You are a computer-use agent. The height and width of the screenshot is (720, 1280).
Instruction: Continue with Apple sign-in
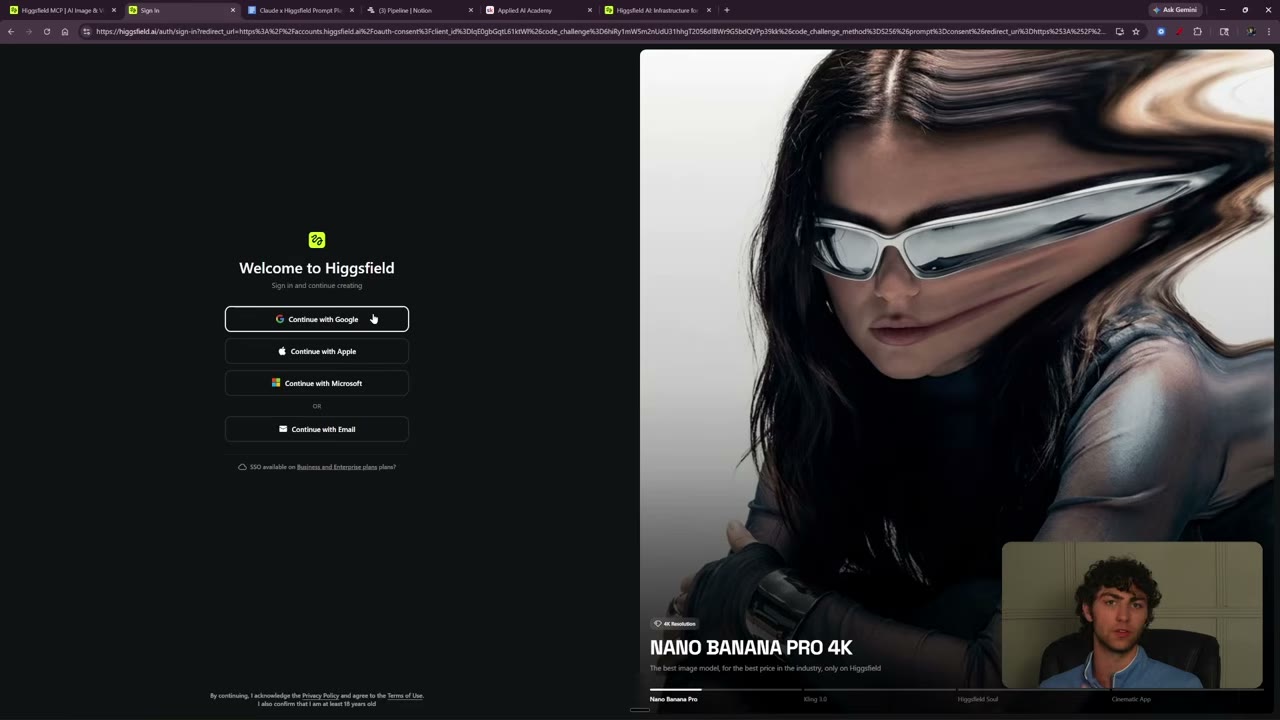pos(317,351)
